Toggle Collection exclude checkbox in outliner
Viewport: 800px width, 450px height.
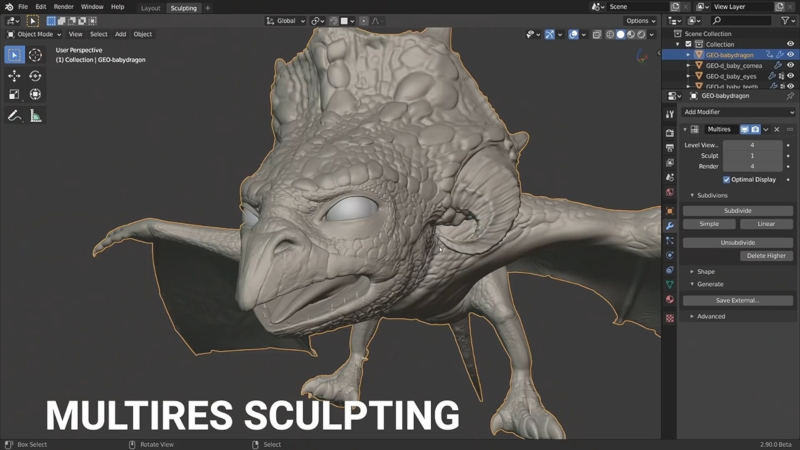[688, 44]
